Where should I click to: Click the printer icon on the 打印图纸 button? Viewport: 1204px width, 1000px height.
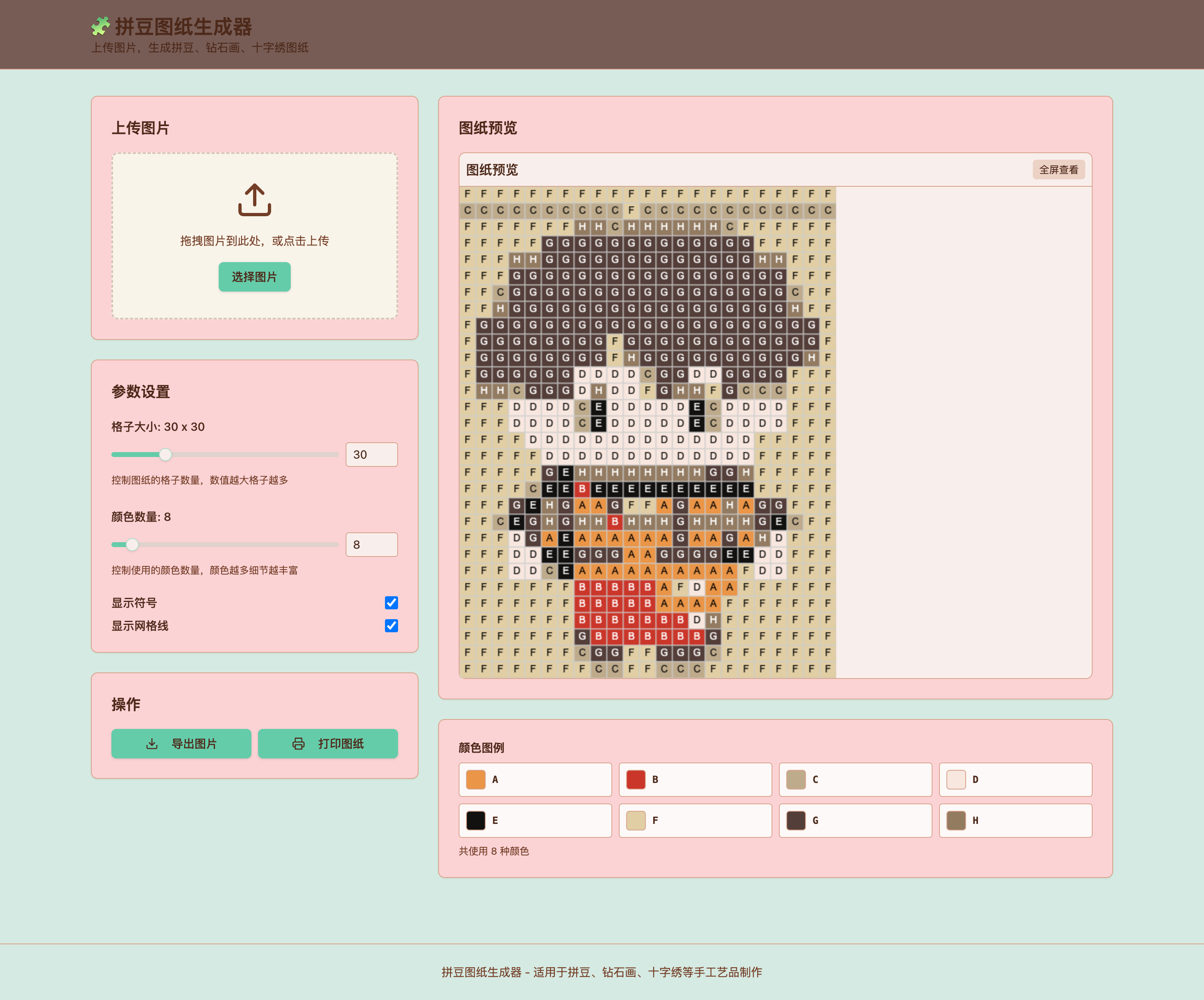click(298, 744)
